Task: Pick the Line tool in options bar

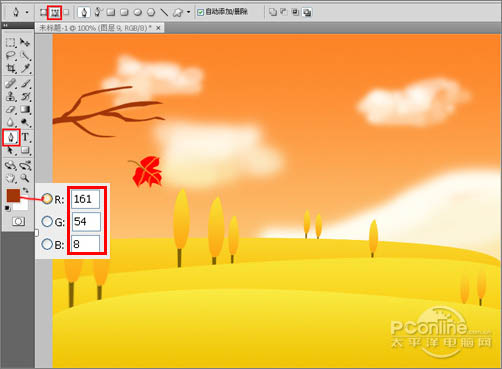Action: click(164, 12)
